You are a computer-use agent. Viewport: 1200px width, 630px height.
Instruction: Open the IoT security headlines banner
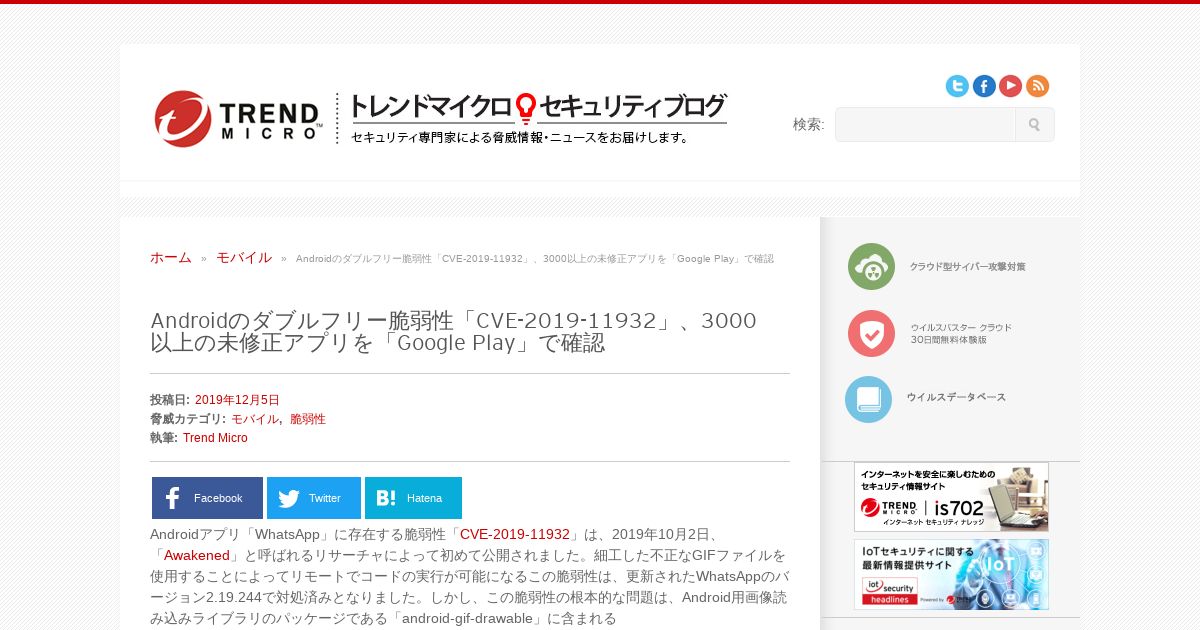pos(951,574)
